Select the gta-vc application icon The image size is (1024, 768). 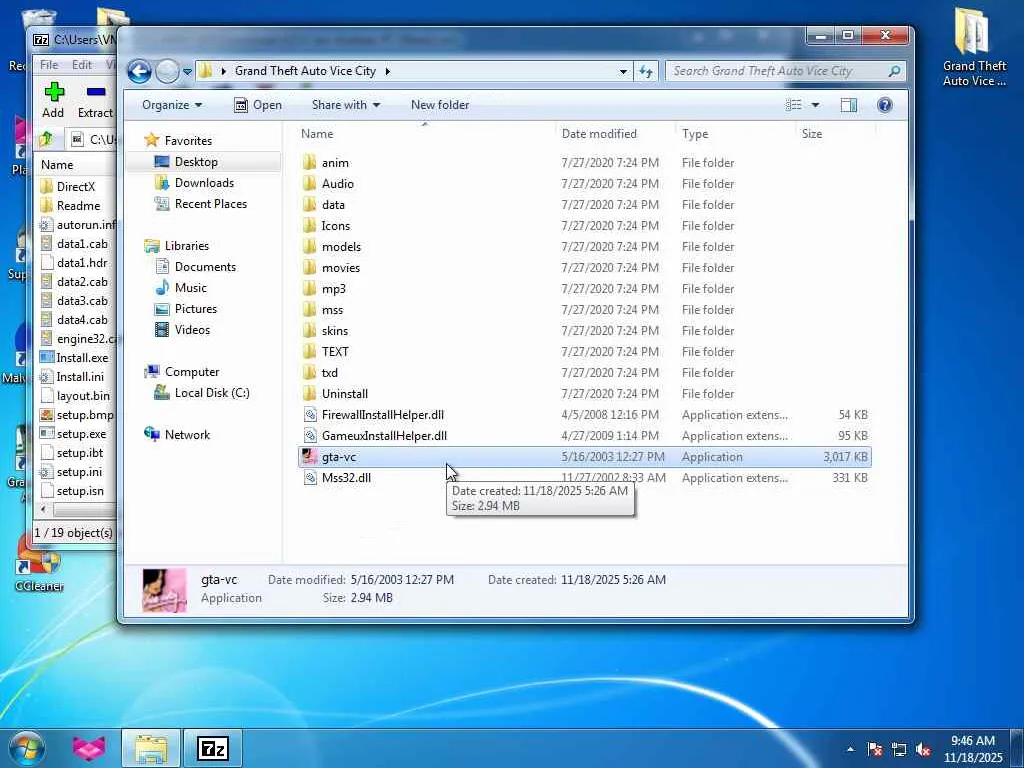pos(310,456)
